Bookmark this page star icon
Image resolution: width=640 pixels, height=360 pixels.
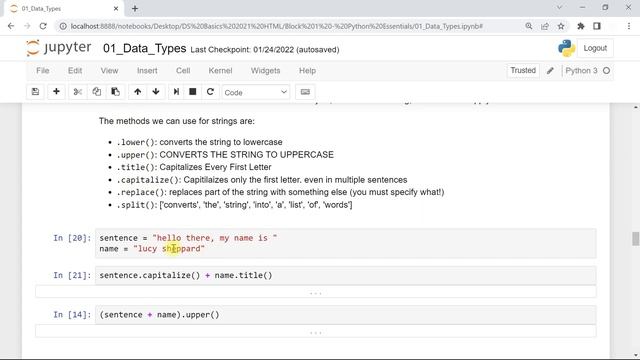[x=561, y=26]
